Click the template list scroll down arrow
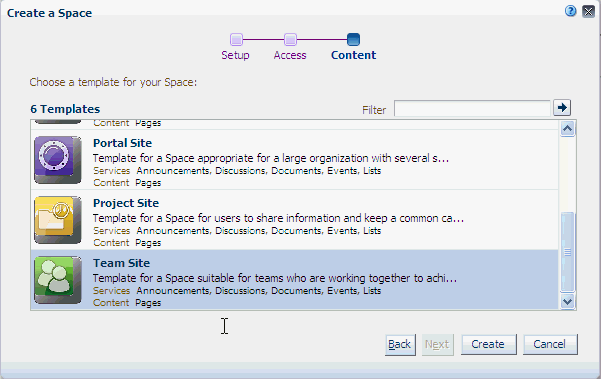This screenshot has width=601, height=379. coord(567,301)
